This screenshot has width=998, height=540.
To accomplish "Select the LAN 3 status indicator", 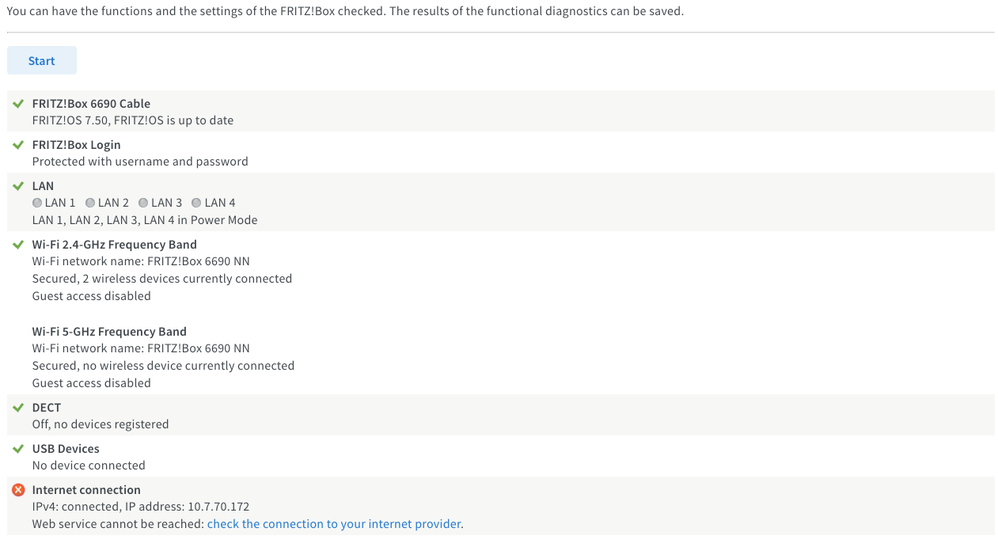I will pos(143,203).
